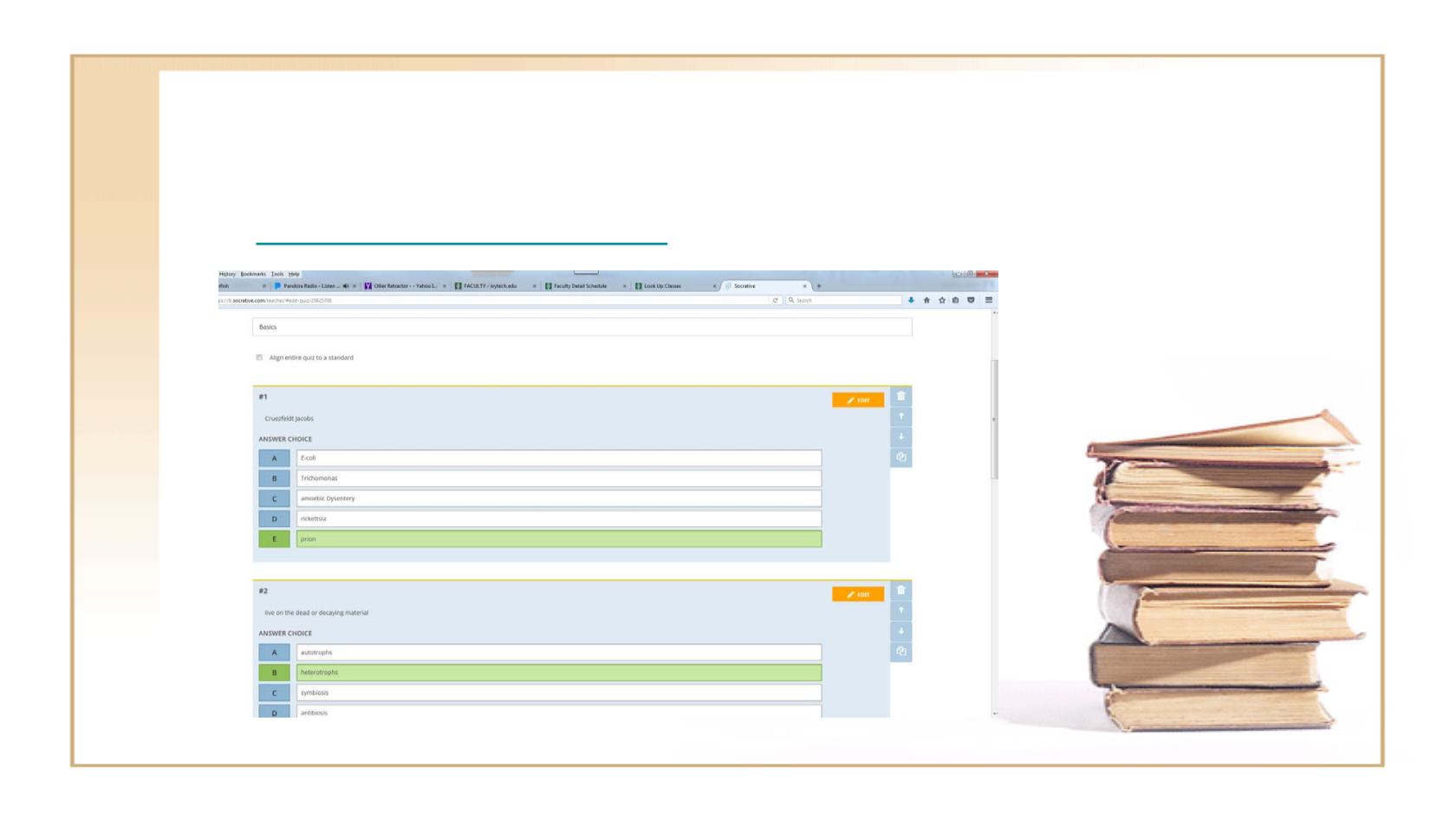Mark choice A 'E-coli' as correct
Image resolution: width=1456 pixels, height=819 pixels.
[274, 457]
